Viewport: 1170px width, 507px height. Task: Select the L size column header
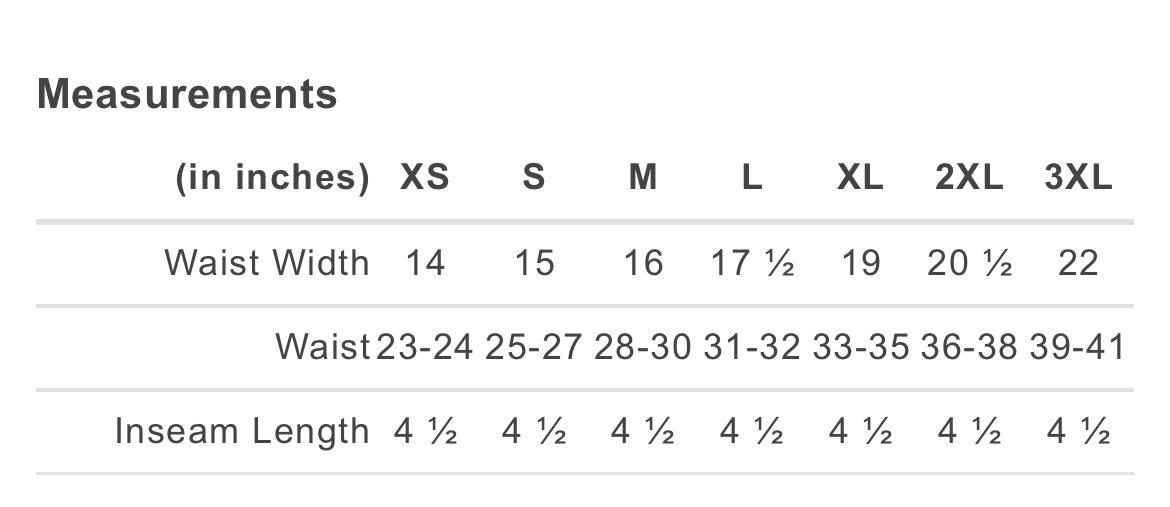752,178
